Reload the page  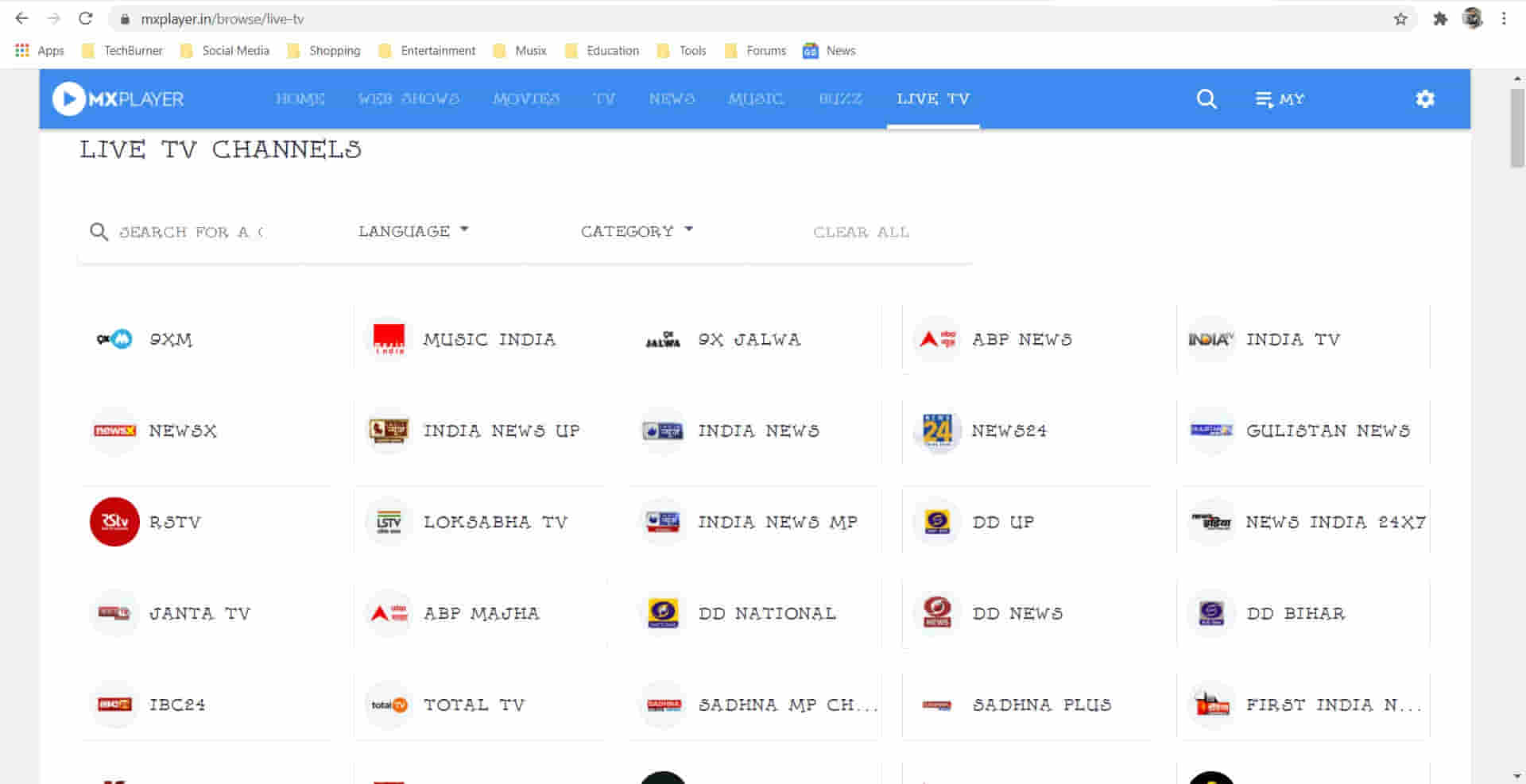(x=86, y=19)
